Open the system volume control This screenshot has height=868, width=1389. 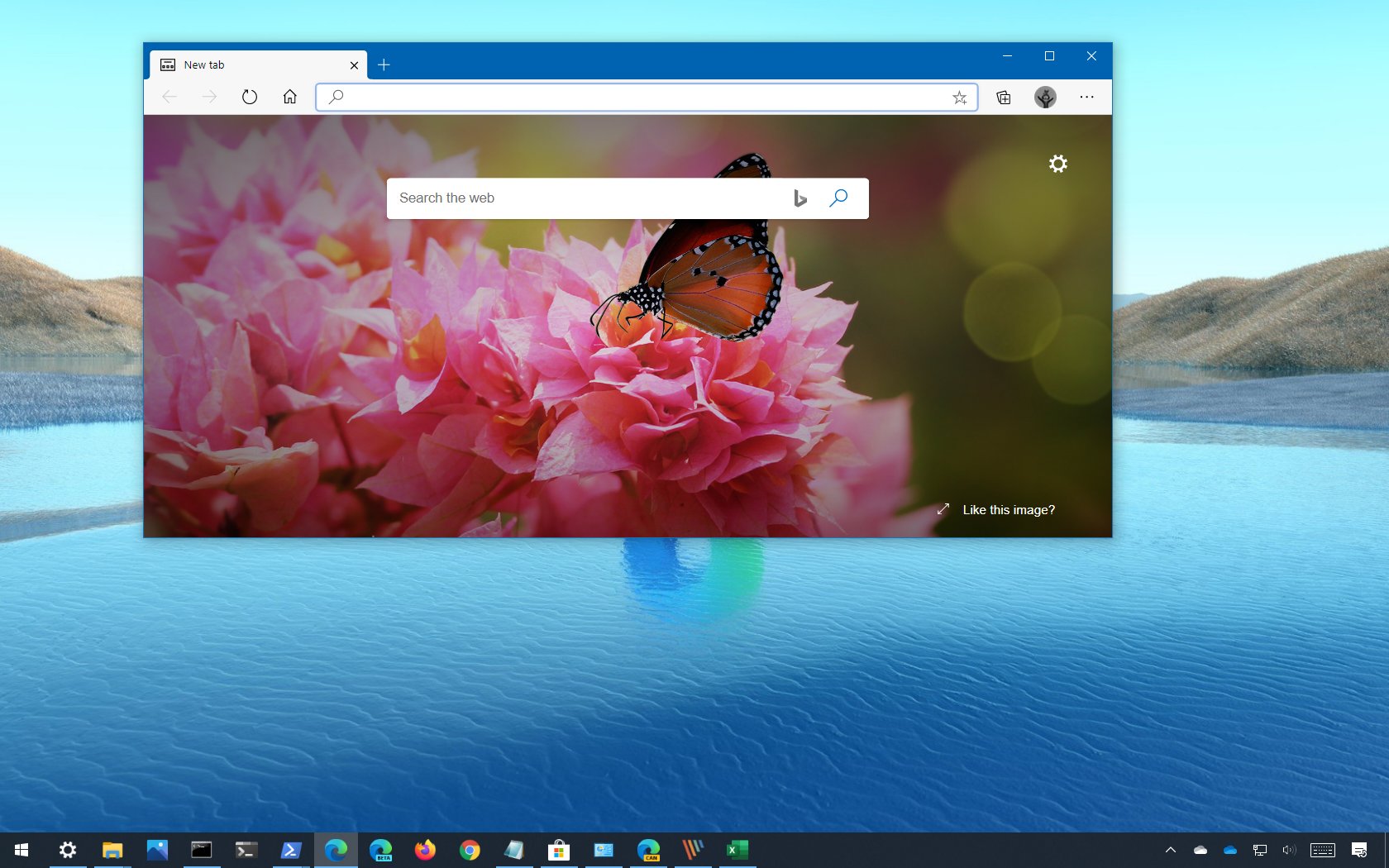pyautogui.click(x=1289, y=850)
